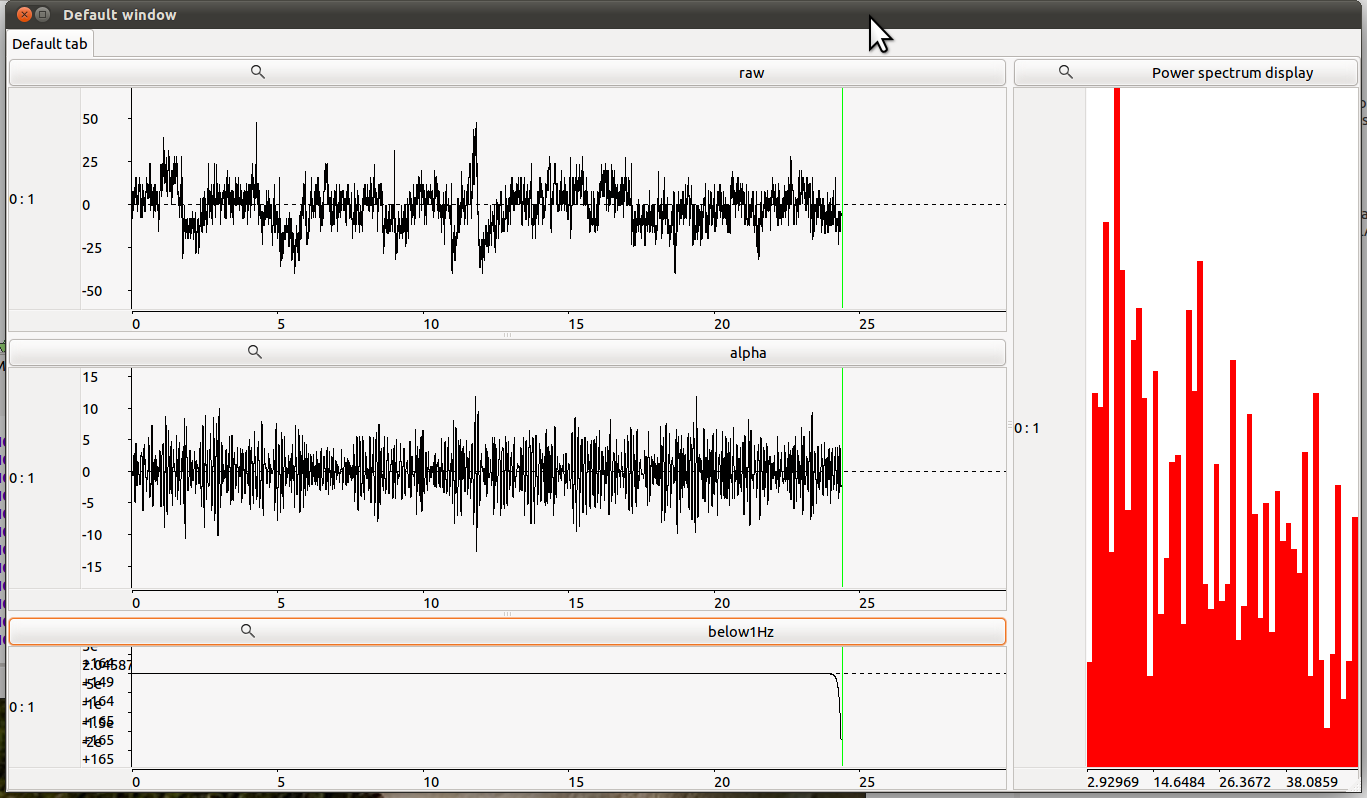1367x798 pixels.
Task: Click the magnifier icon on alpha header
Action: (255, 352)
